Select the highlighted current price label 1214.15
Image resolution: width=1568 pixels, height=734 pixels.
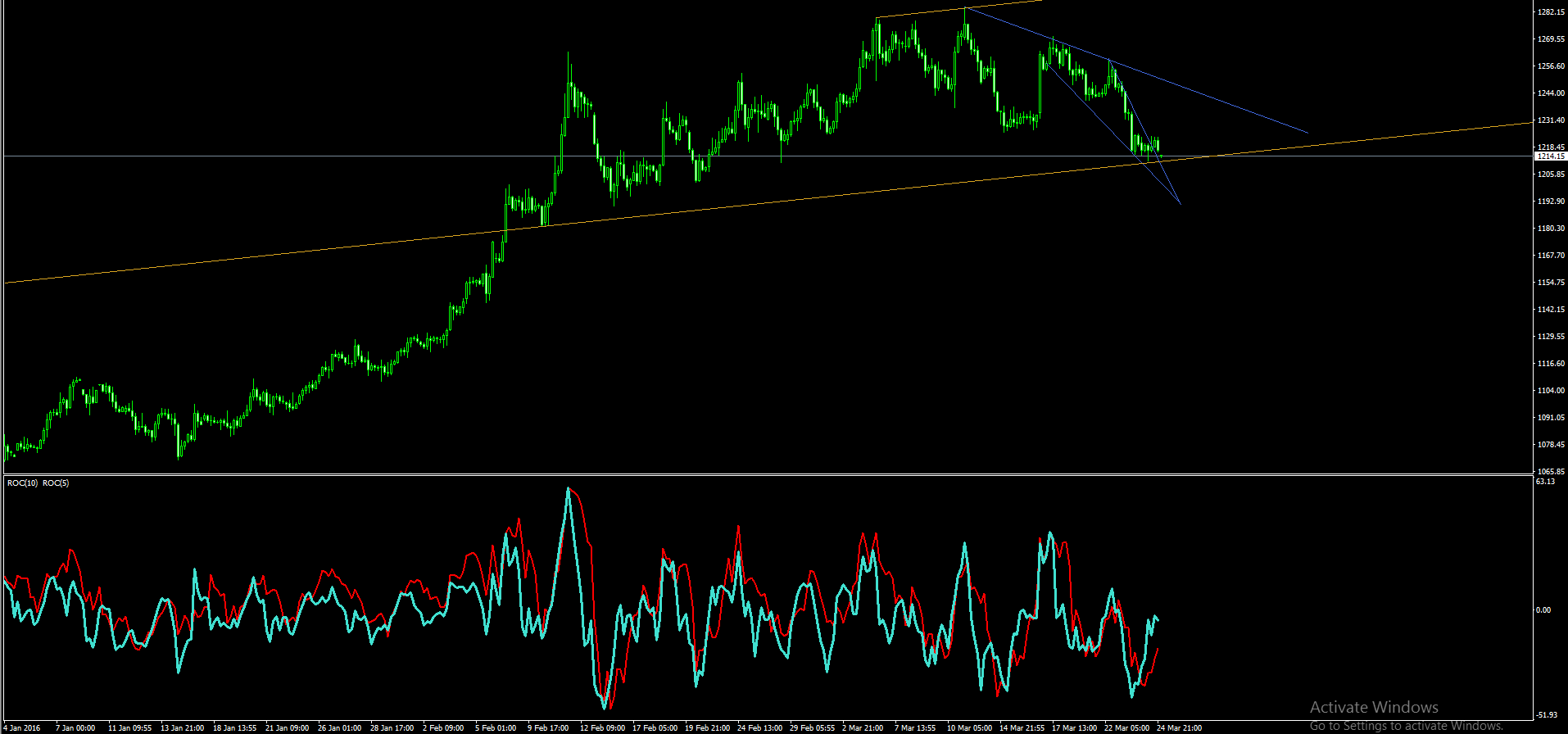pos(1551,156)
